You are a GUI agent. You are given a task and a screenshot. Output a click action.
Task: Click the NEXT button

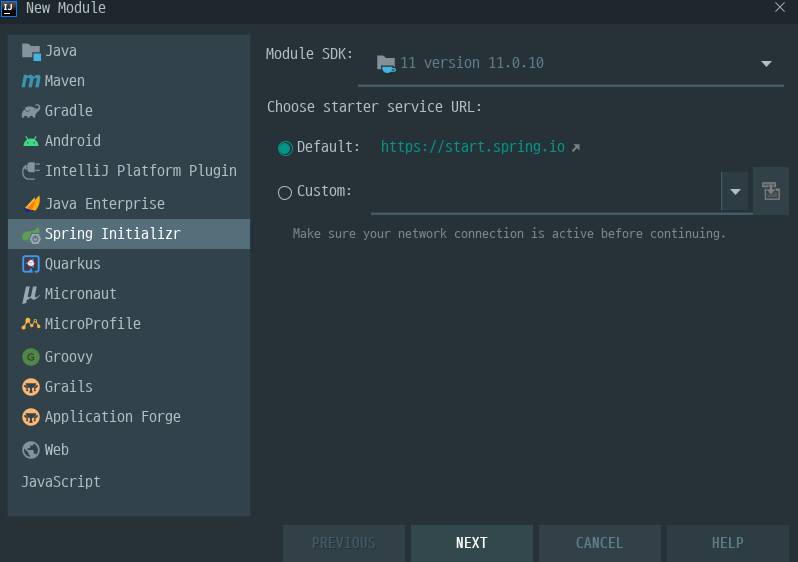tap(472, 543)
